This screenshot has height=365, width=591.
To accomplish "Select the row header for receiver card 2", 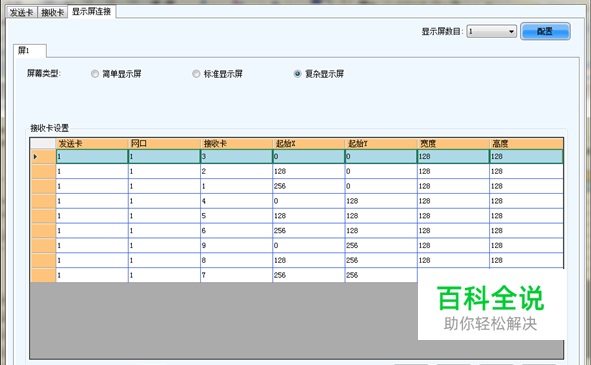I will pyautogui.click(x=43, y=171).
